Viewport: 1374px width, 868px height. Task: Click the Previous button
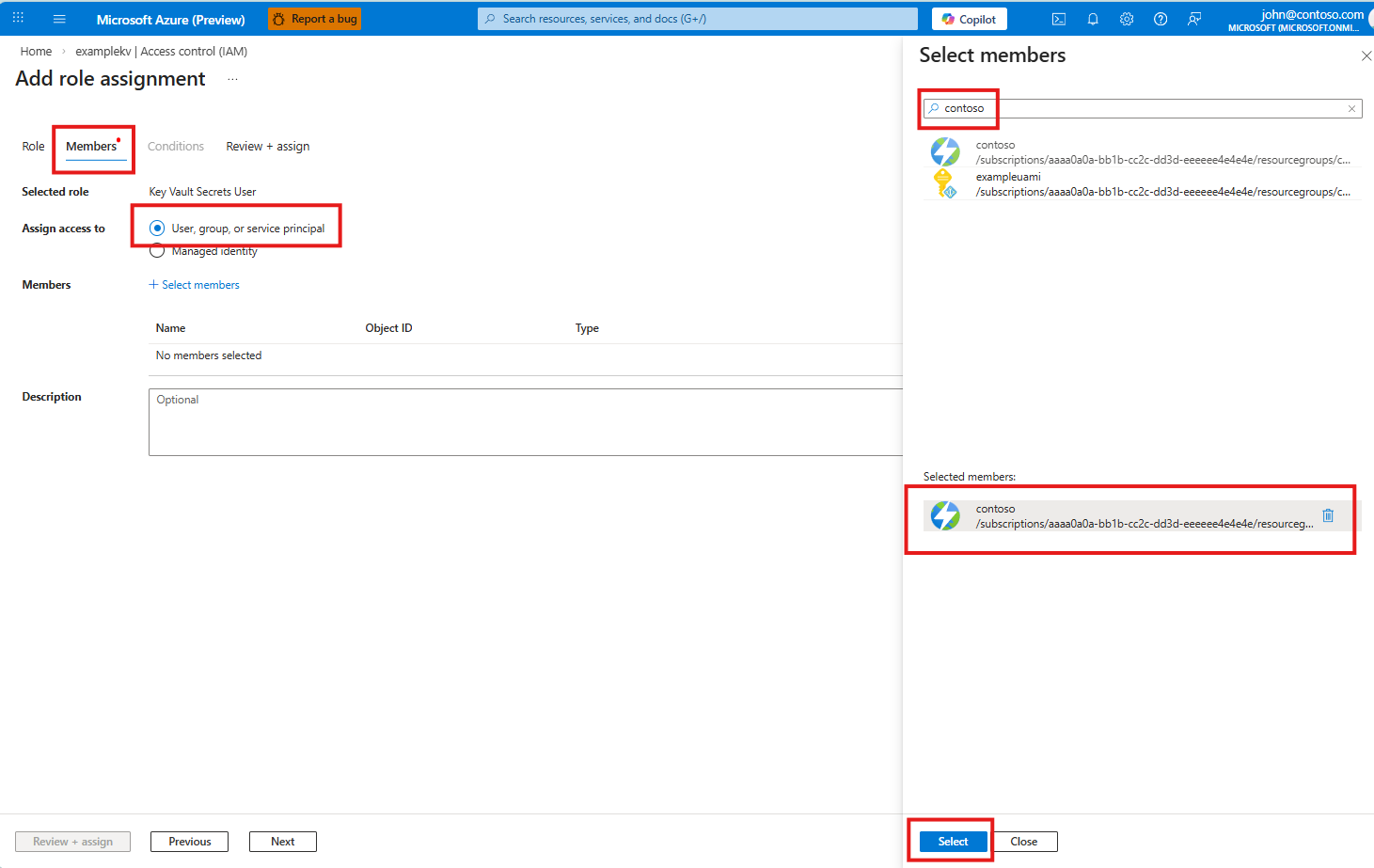(189, 842)
